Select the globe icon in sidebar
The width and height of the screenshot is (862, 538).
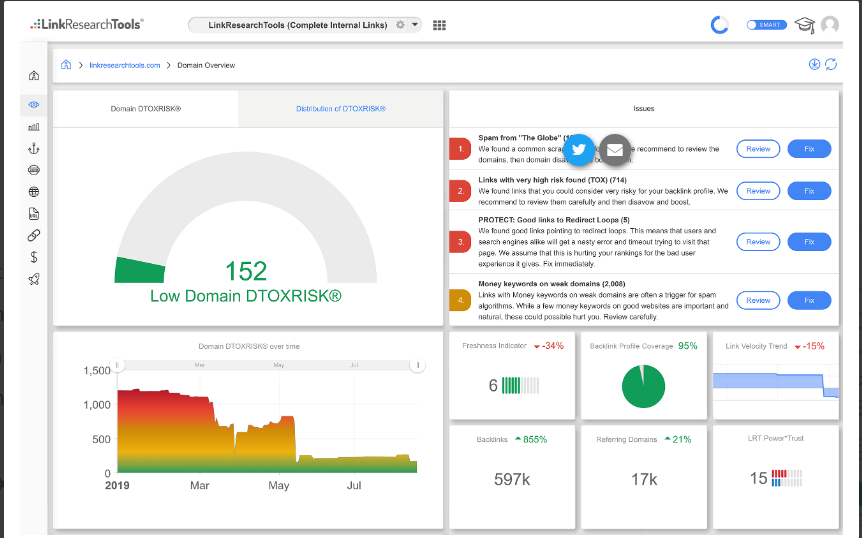[x=34, y=192]
